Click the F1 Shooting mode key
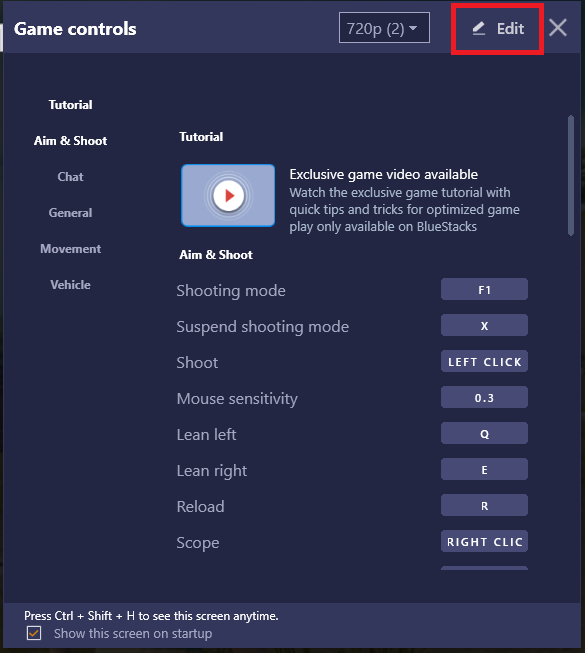The image size is (585, 653). coord(484,289)
